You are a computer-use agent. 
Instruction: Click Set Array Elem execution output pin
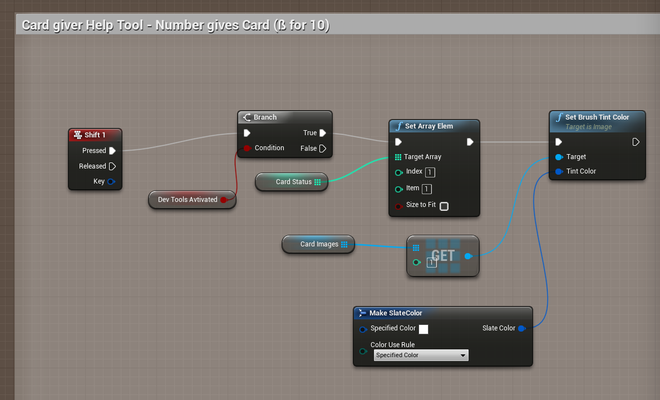point(470,142)
